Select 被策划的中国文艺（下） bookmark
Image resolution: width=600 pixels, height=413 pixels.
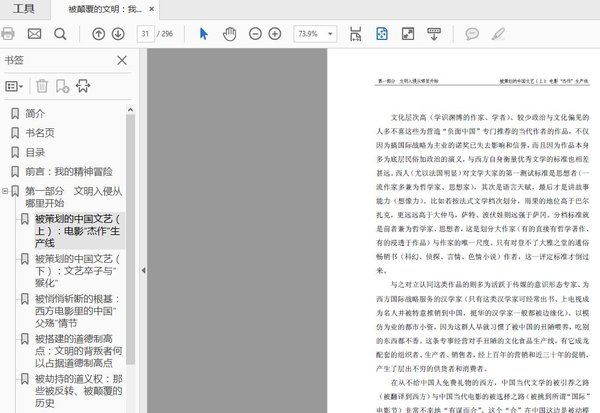click(x=77, y=271)
